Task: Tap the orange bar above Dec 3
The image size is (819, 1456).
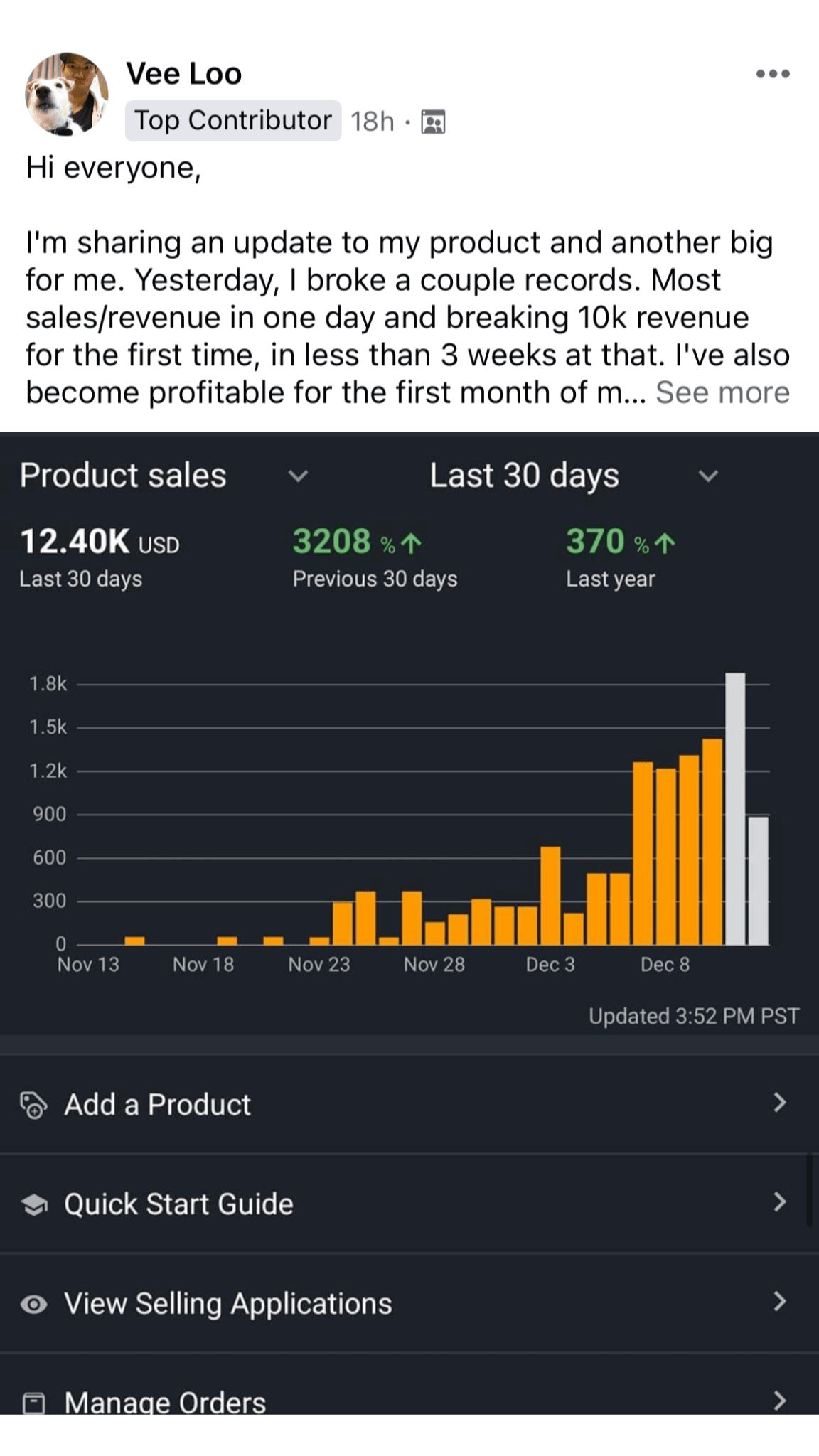Action: tap(550, 896)
